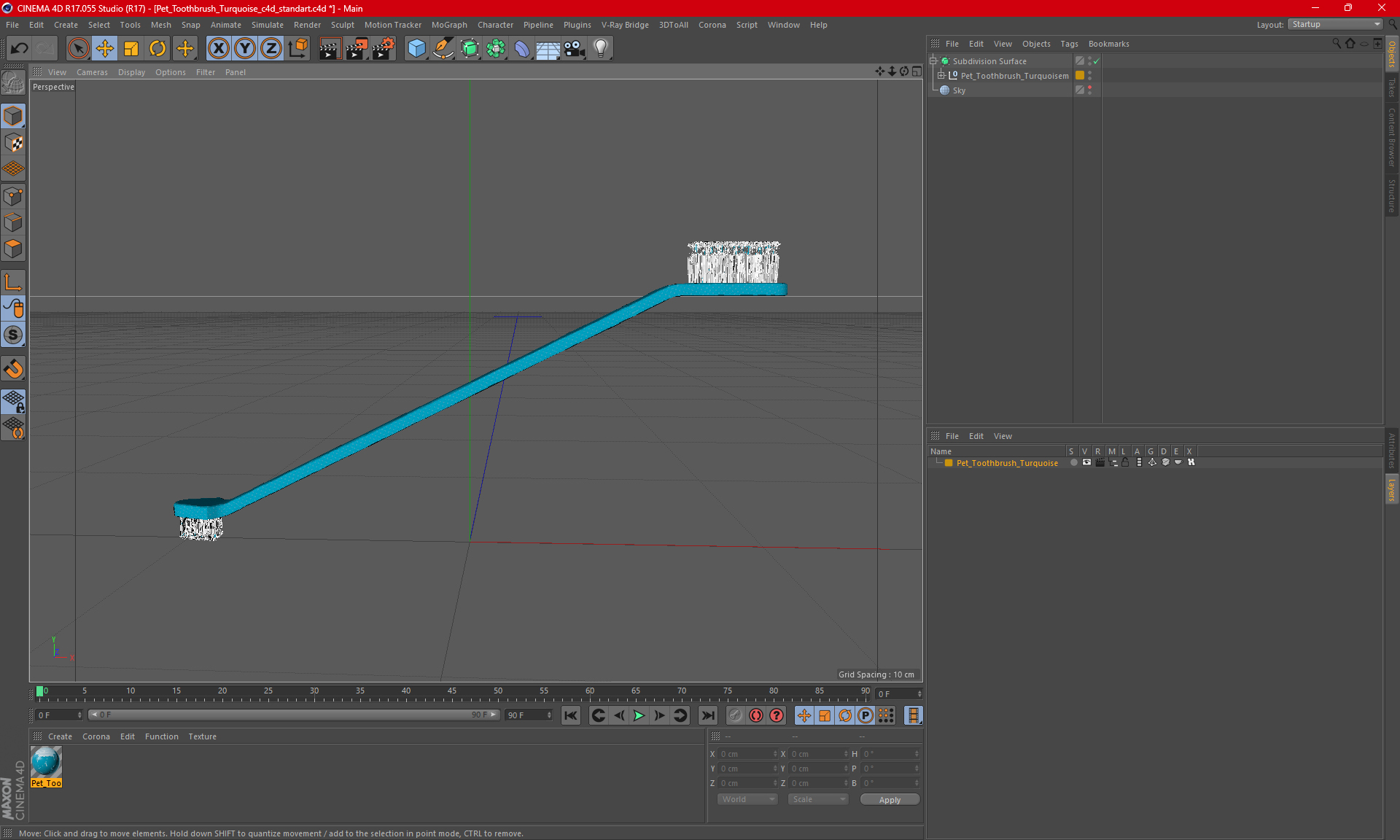This screenshot has width=1400, height=840.
Task: Select the Sky object
Action: pos(959,90)
